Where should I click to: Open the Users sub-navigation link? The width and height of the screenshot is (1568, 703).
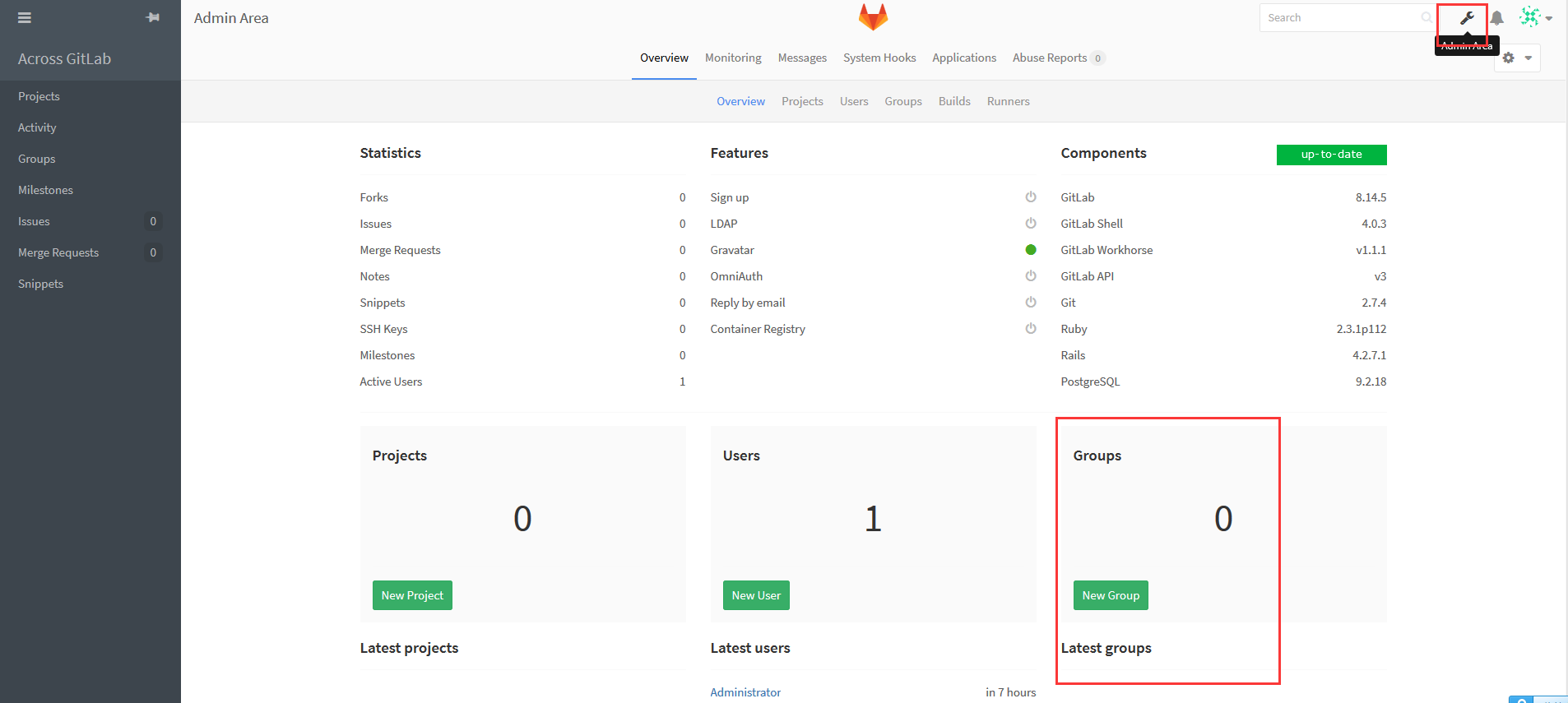coord(854,101)
